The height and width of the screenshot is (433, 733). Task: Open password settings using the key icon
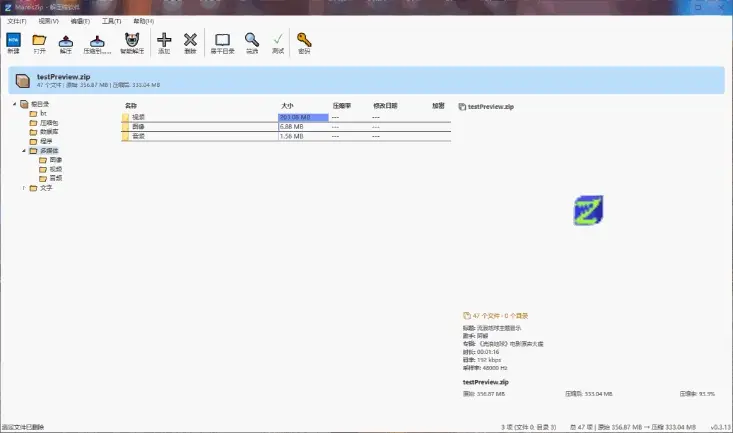point(304,40)
